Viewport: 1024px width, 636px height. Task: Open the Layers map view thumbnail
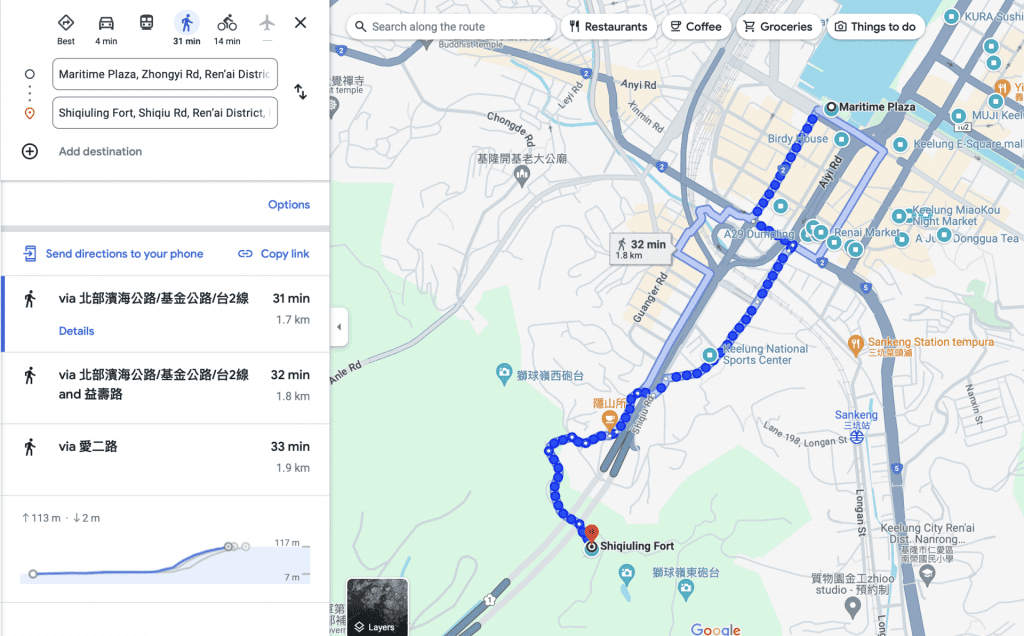pos(377,606)
